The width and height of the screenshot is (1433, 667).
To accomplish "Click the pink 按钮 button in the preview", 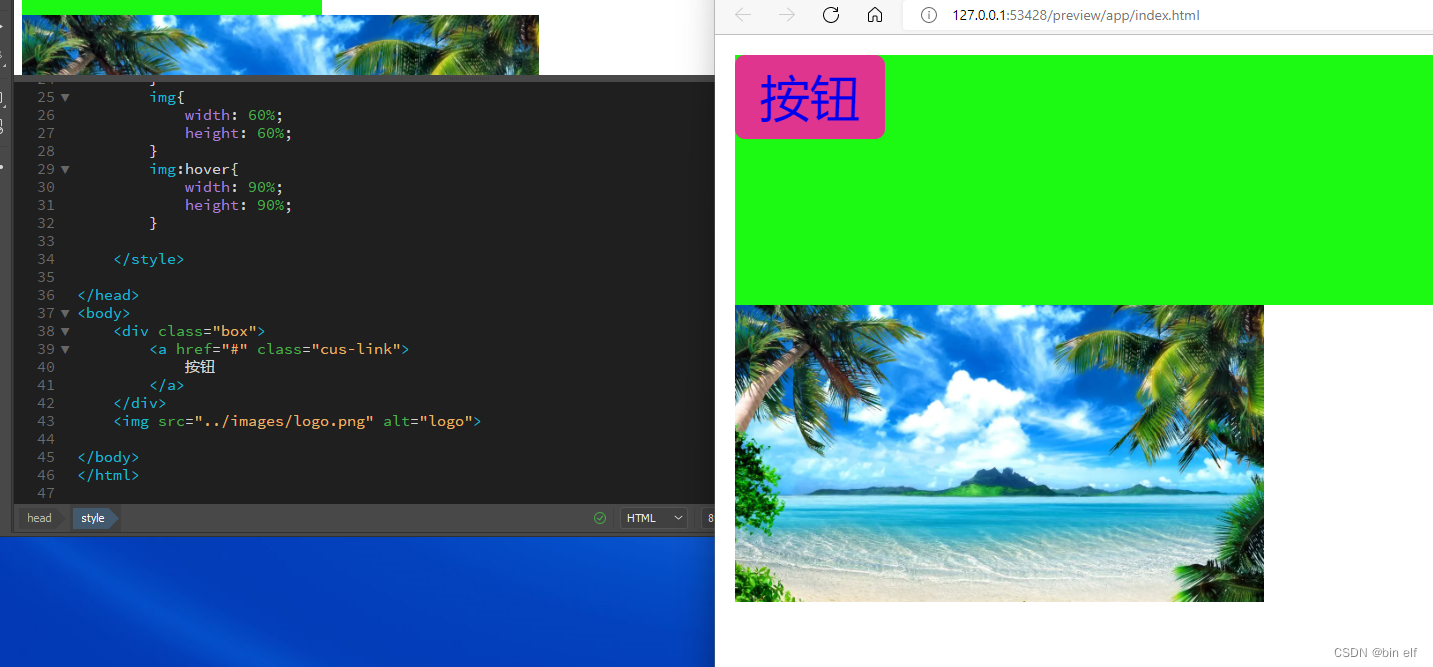I will (809, 97).
